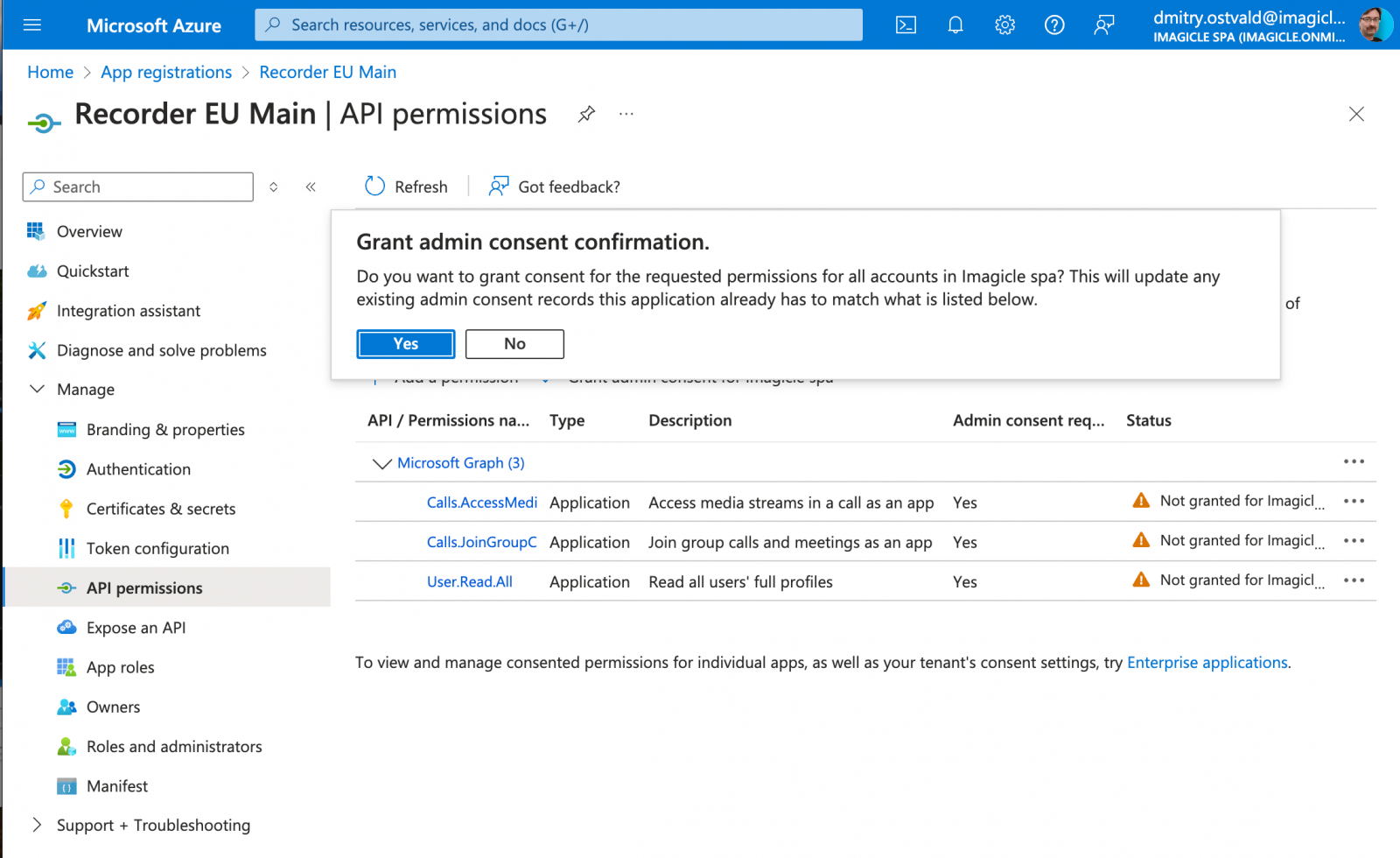The width and height of the screenshot is (1400, 858).
Task: Click the feedback icon in header
Action: pyautogui.click(x=1104, y=25)
